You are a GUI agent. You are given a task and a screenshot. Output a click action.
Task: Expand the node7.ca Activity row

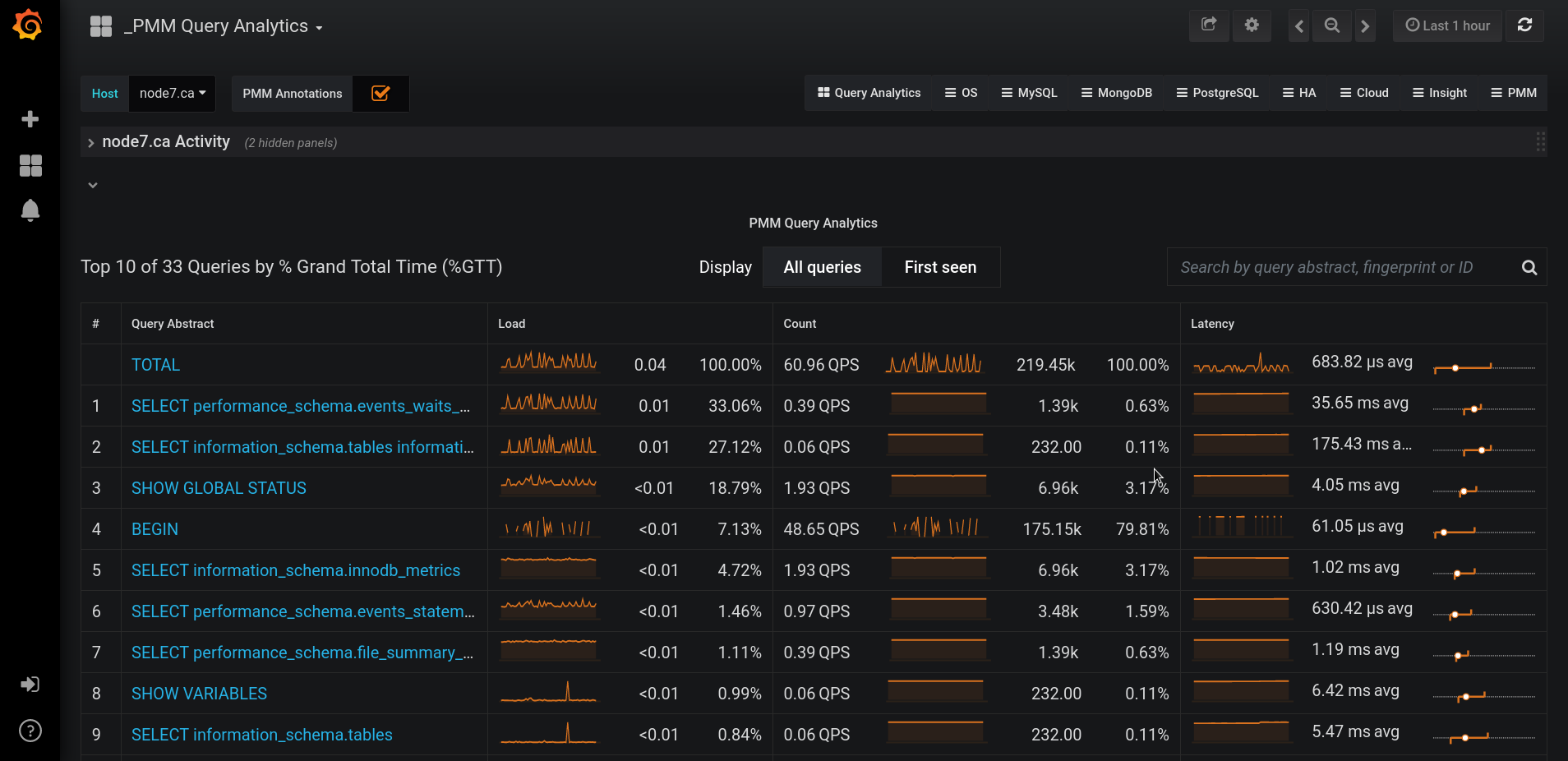pos(165,142)
